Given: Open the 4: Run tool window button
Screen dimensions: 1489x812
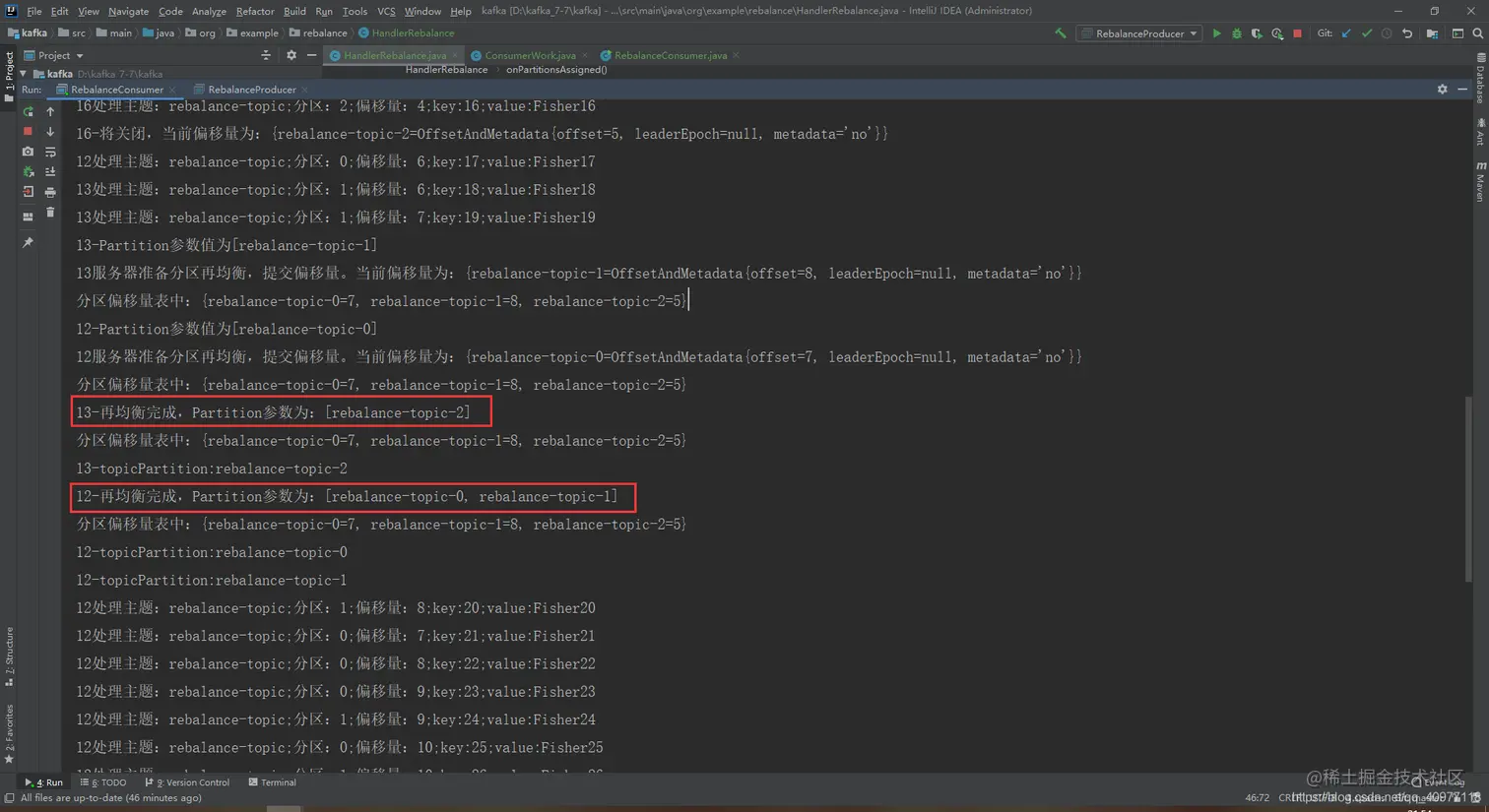Looking at the screenshot, I should pos(43,782).
